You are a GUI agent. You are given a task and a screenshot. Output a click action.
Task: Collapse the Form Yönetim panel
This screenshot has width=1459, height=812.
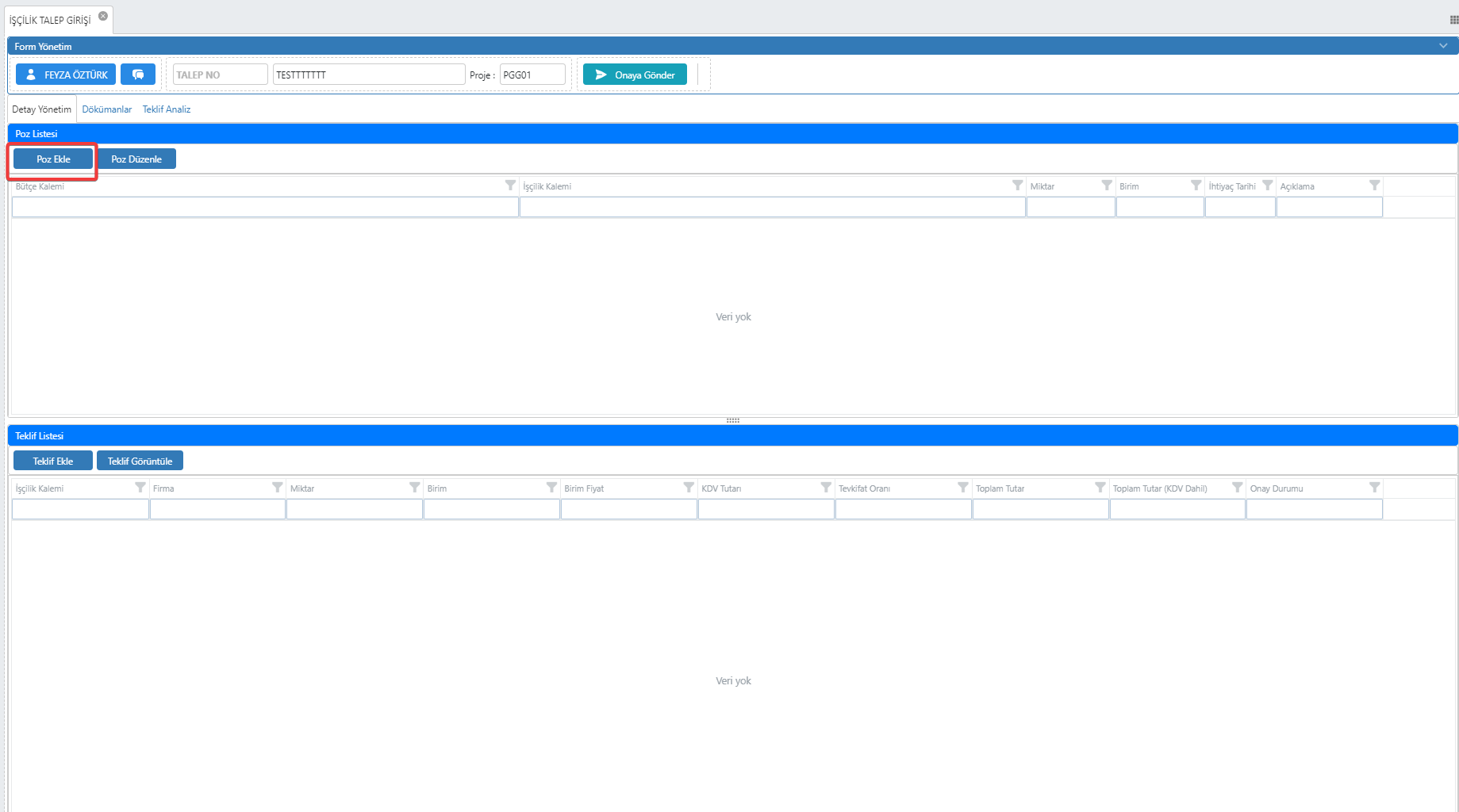(1443, 46)
